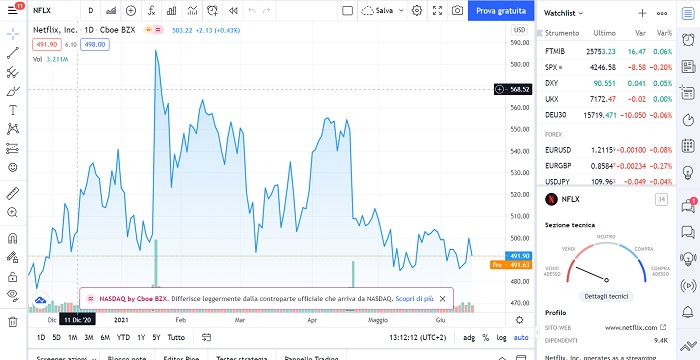The image size is (700, 360).
Task: Select the FTMIB watchlist row
Action: (606, 51)
